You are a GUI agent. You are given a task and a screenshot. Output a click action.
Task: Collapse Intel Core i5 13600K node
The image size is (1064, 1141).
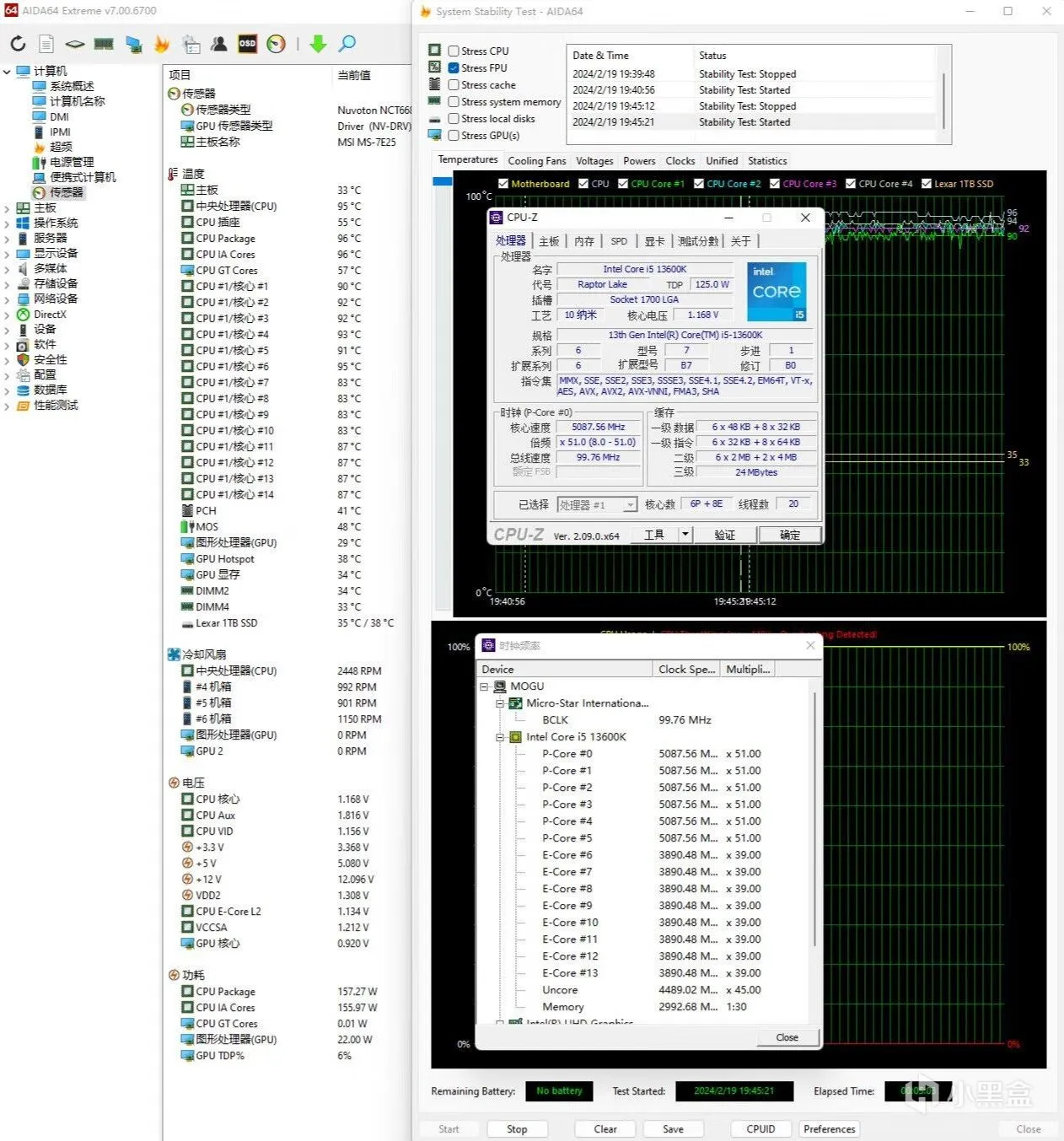pos(499,737)
